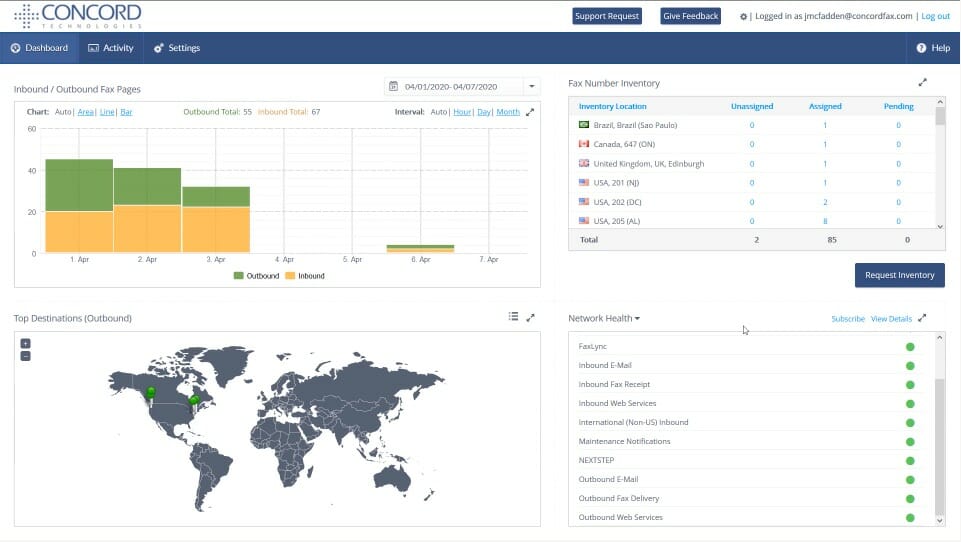
Task: Click the Request Inventory button
Action: pos(899,275)
